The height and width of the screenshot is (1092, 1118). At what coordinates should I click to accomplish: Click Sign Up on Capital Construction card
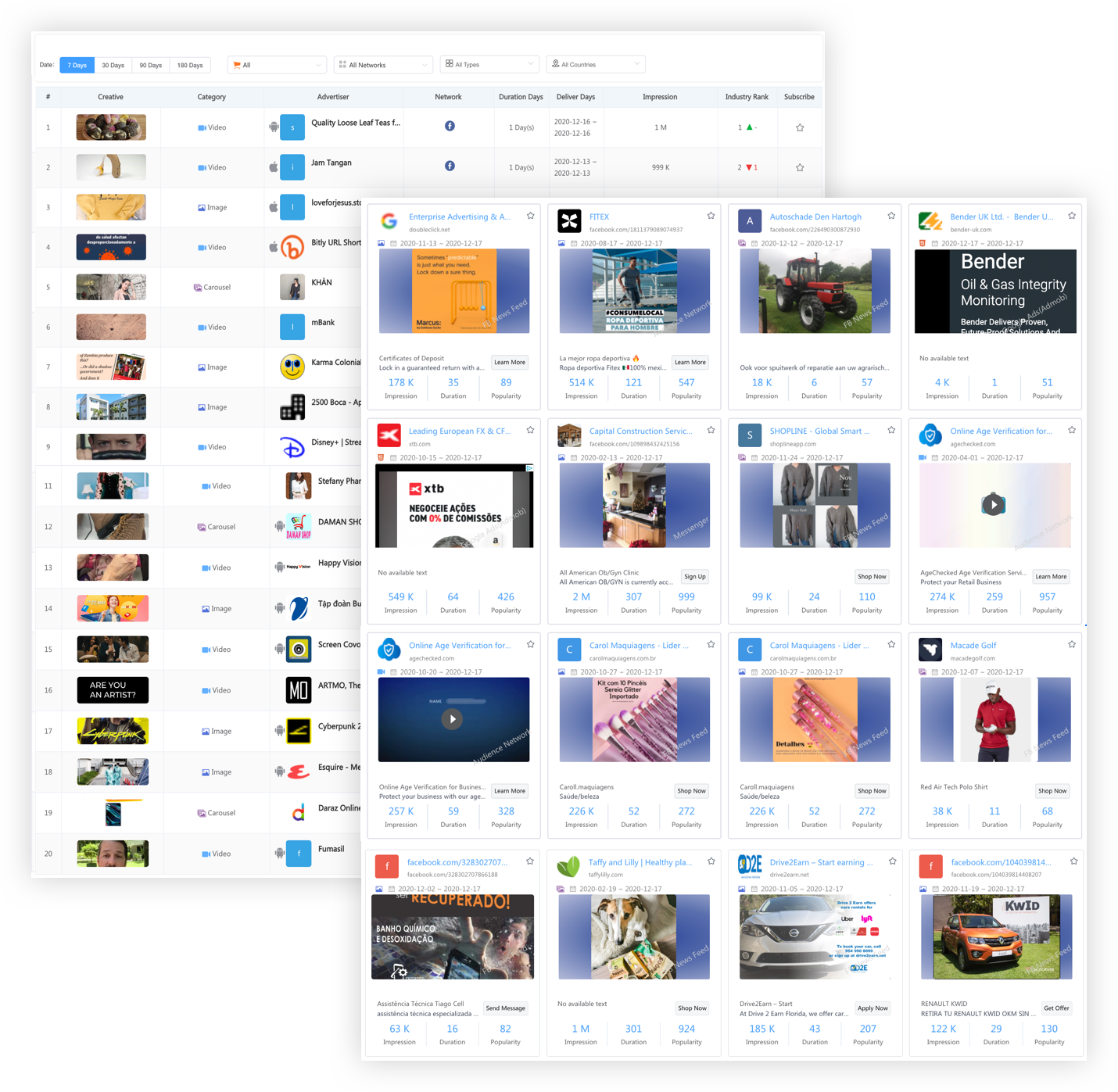[x=695, y=576]
